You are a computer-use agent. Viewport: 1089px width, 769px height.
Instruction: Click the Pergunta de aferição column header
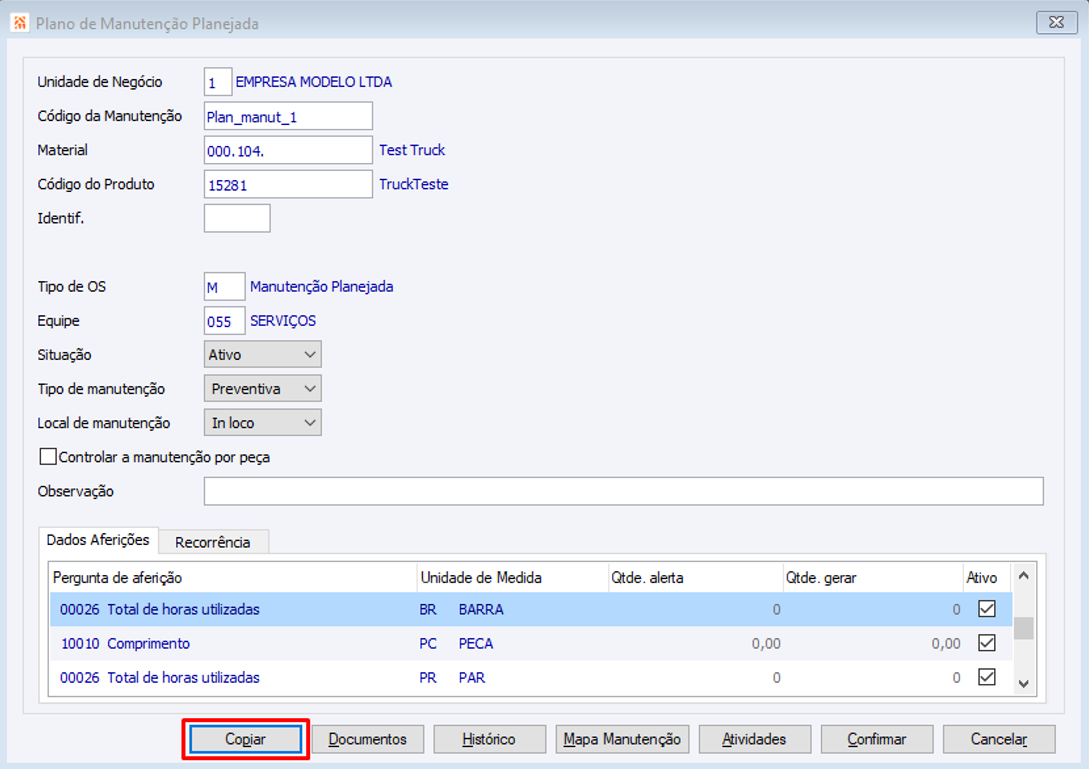coord(233,577)
